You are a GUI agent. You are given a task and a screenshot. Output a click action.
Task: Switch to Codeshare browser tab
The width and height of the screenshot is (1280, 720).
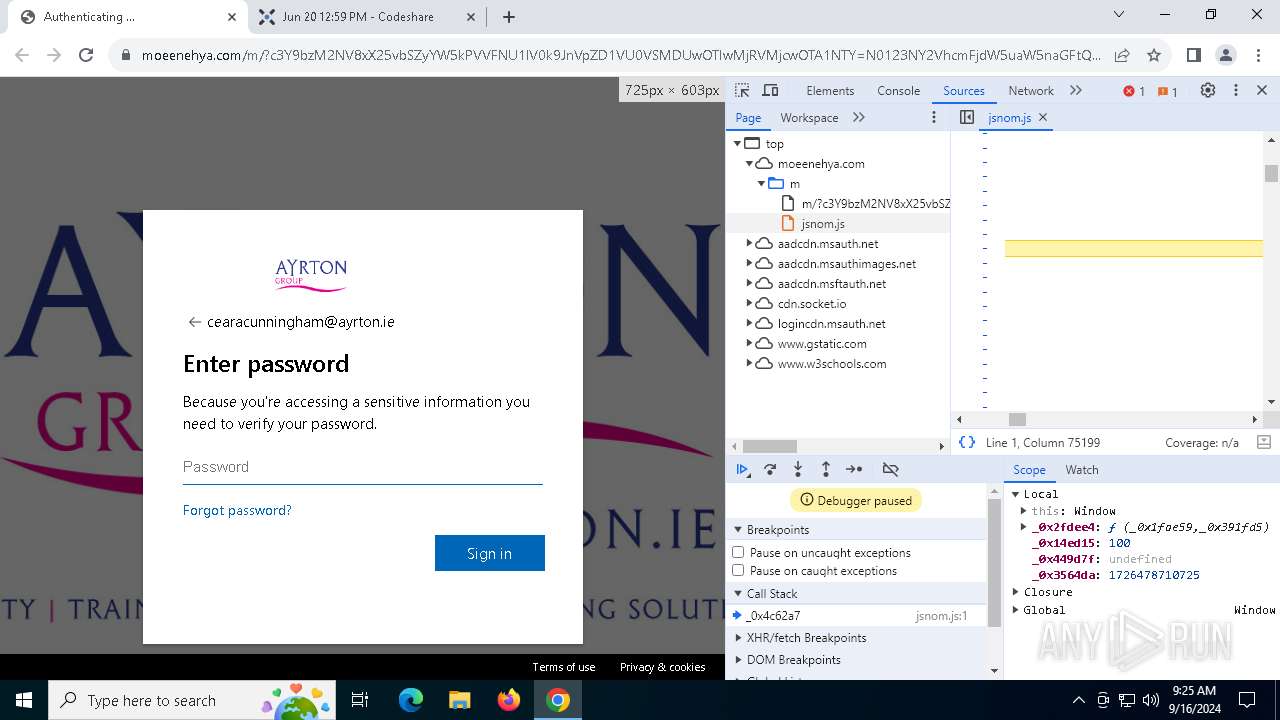click(x=366, y=17)
